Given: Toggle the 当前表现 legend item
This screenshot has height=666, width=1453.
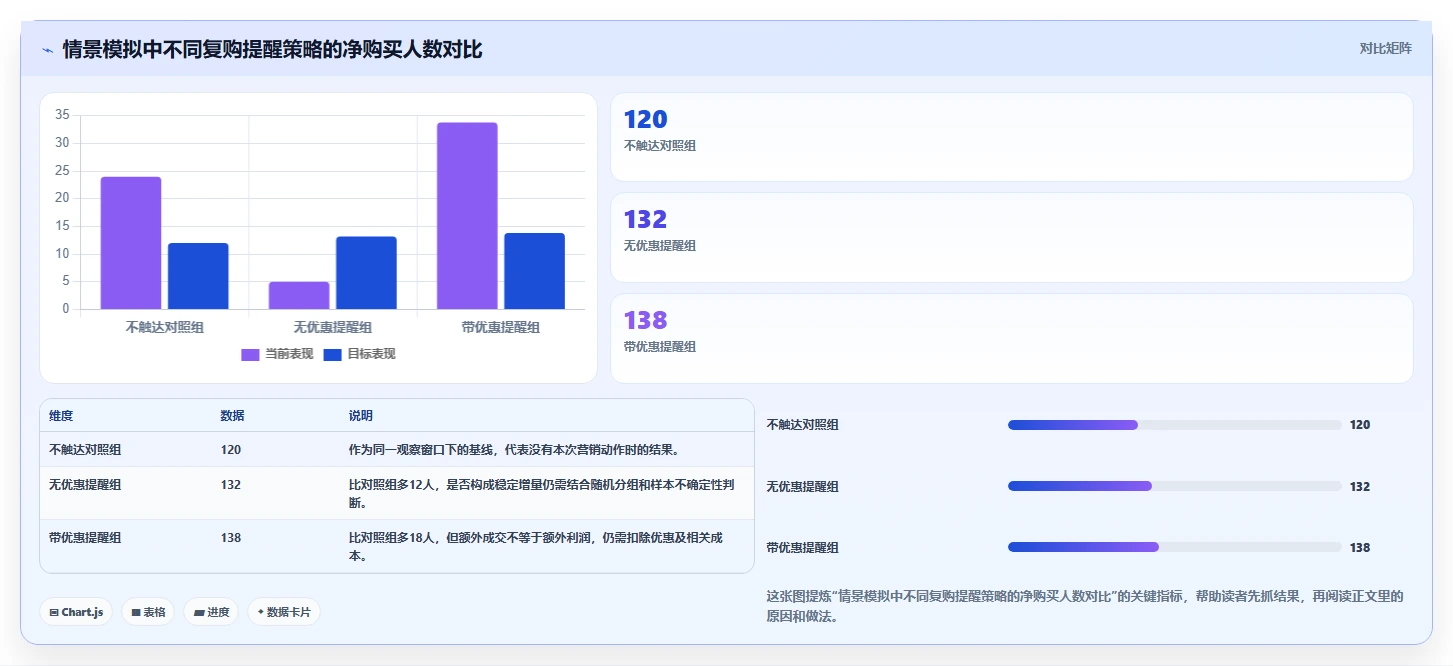Looking at the screenshot, I should tap(277, 354).
